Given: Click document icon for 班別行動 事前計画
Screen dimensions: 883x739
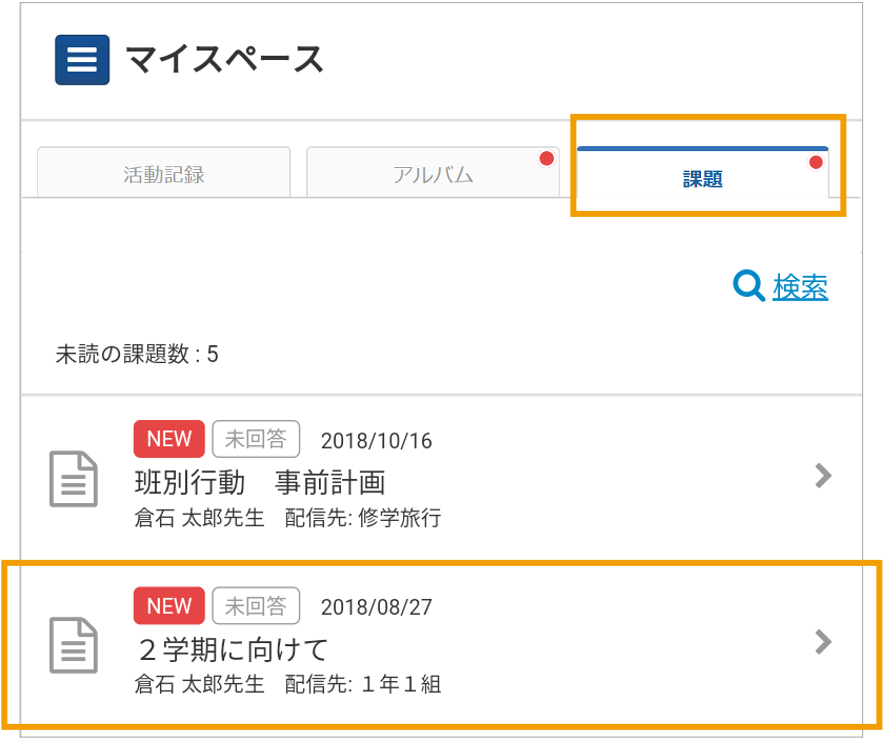Looking at the screenshot, I should coord(73,479).
